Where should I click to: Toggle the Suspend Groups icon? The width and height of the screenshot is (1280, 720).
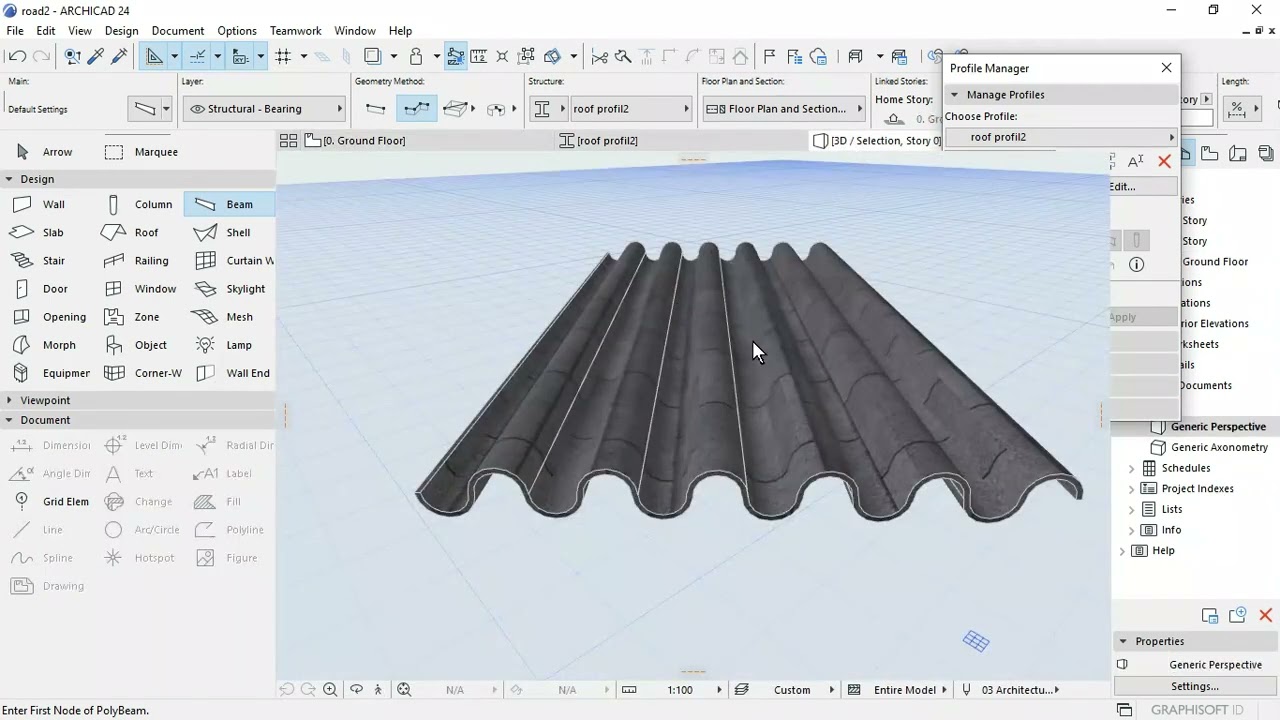(x=455, y=56)
